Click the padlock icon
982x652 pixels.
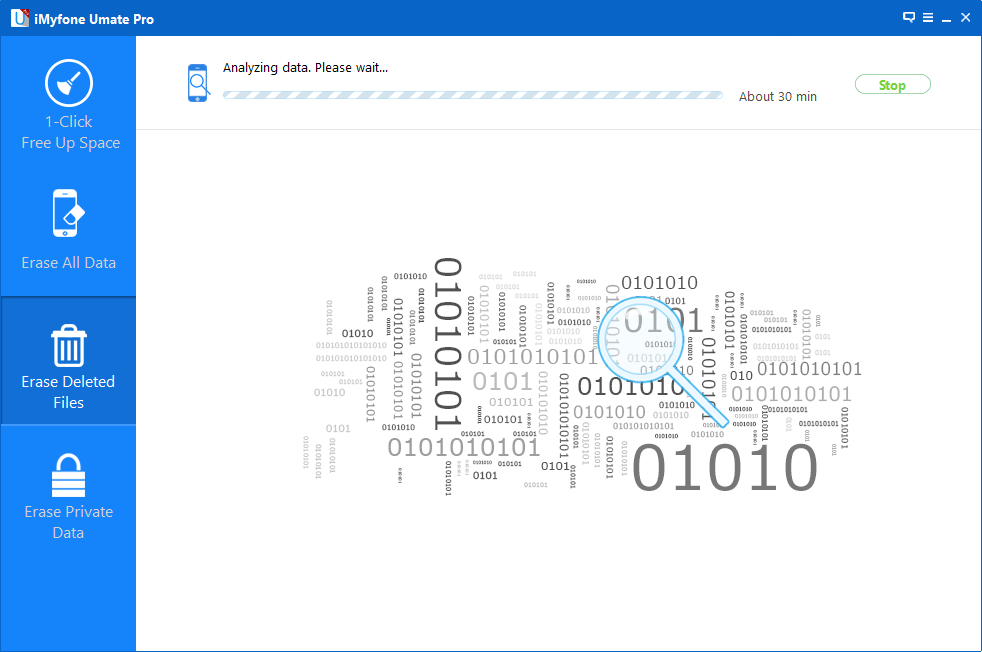(x=68, y=475)
